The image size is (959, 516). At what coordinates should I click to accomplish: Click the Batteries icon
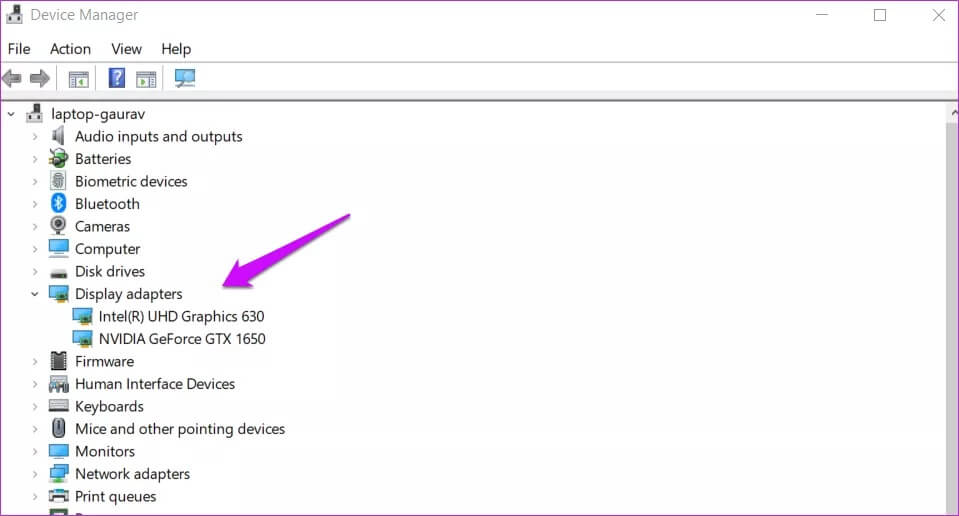(x=59, y=158)
